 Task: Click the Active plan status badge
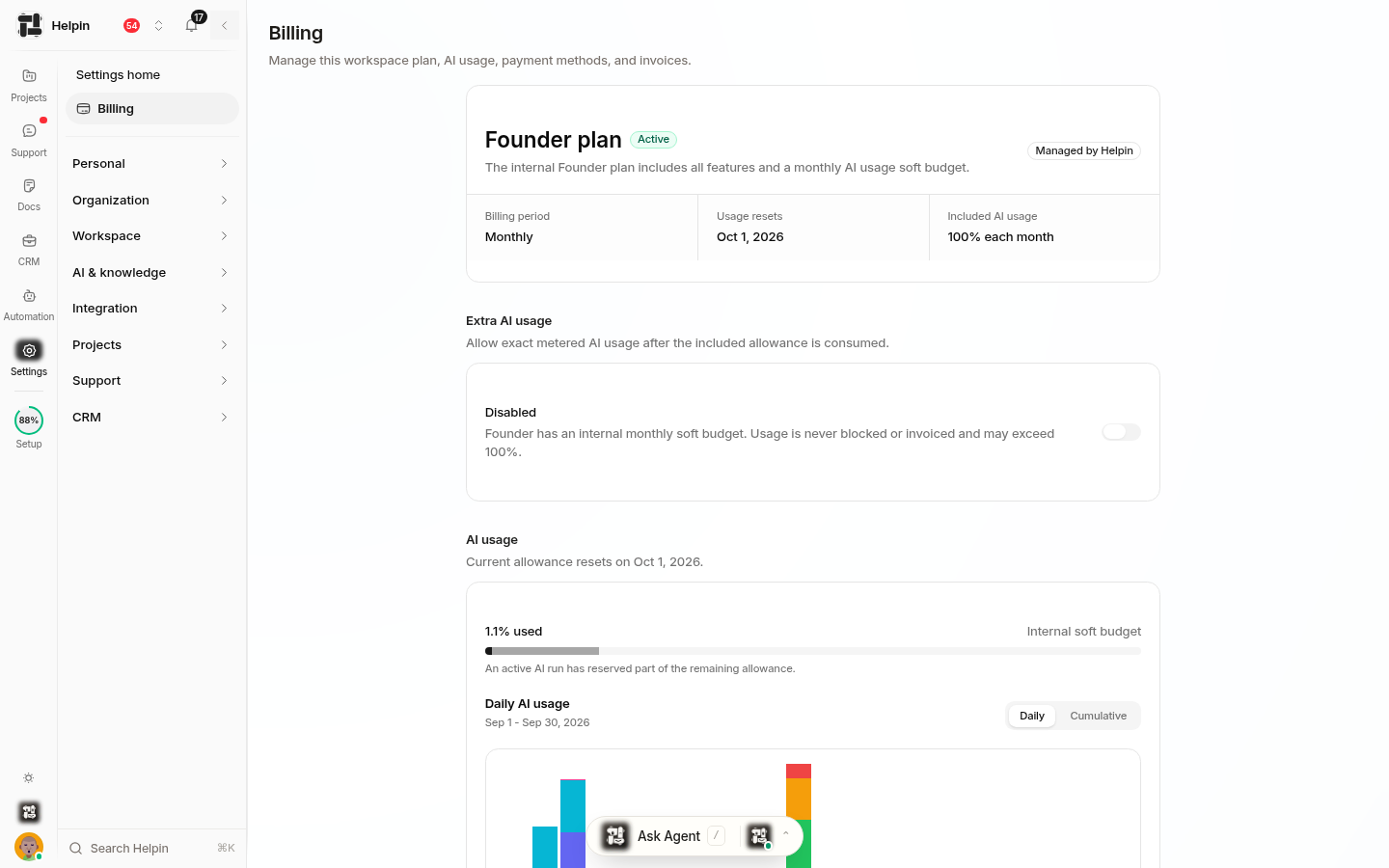pos(653,140)
